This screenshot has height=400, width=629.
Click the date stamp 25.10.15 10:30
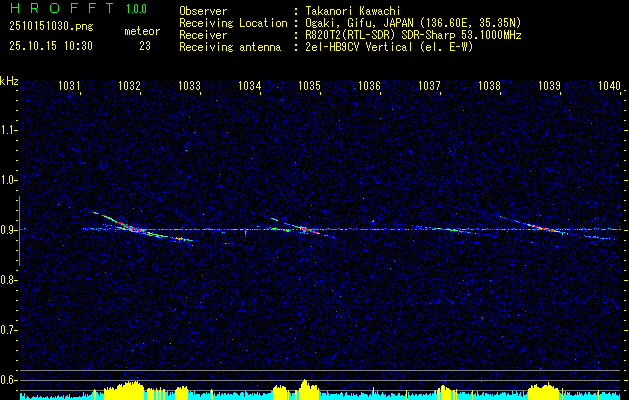(x=51, y=46)
